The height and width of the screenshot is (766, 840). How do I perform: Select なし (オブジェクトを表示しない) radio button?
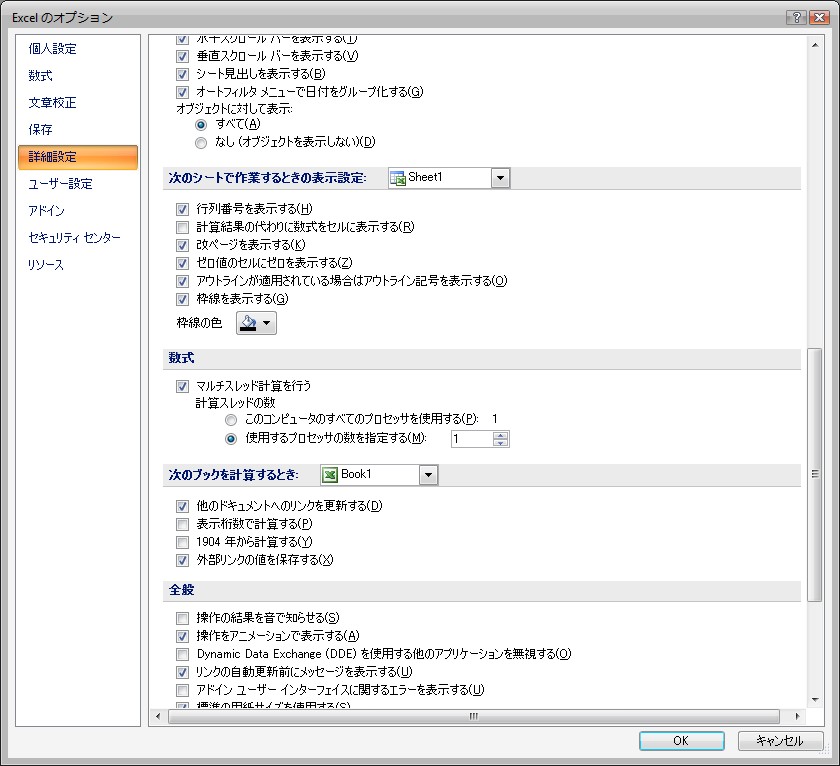tap(201, 142)
